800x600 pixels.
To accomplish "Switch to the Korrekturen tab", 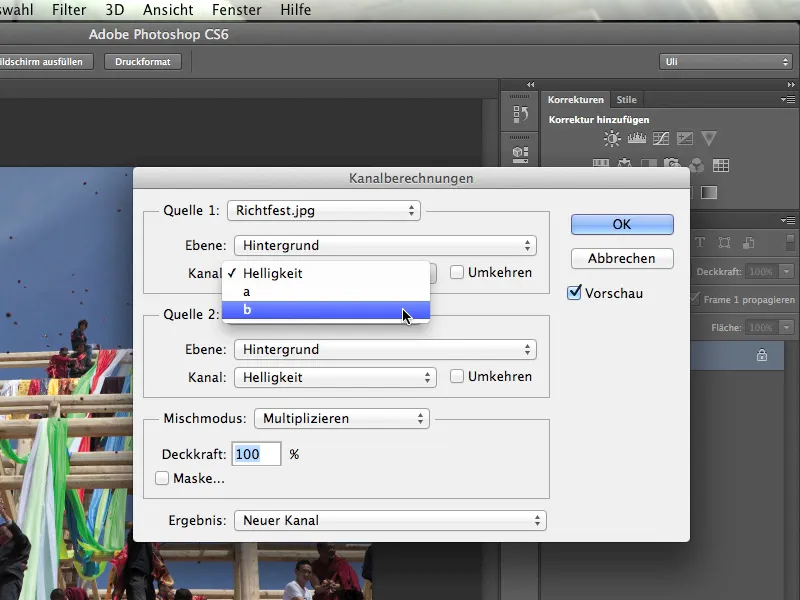I will [576, 99].
